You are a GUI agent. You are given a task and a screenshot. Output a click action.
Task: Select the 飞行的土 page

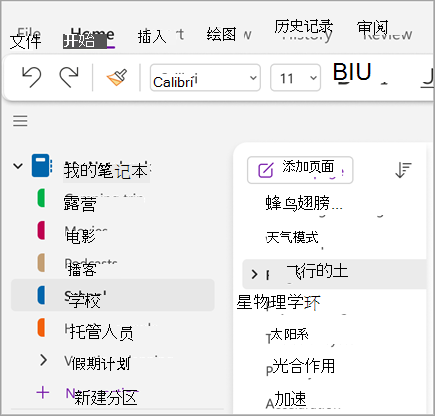click(334, 274)
